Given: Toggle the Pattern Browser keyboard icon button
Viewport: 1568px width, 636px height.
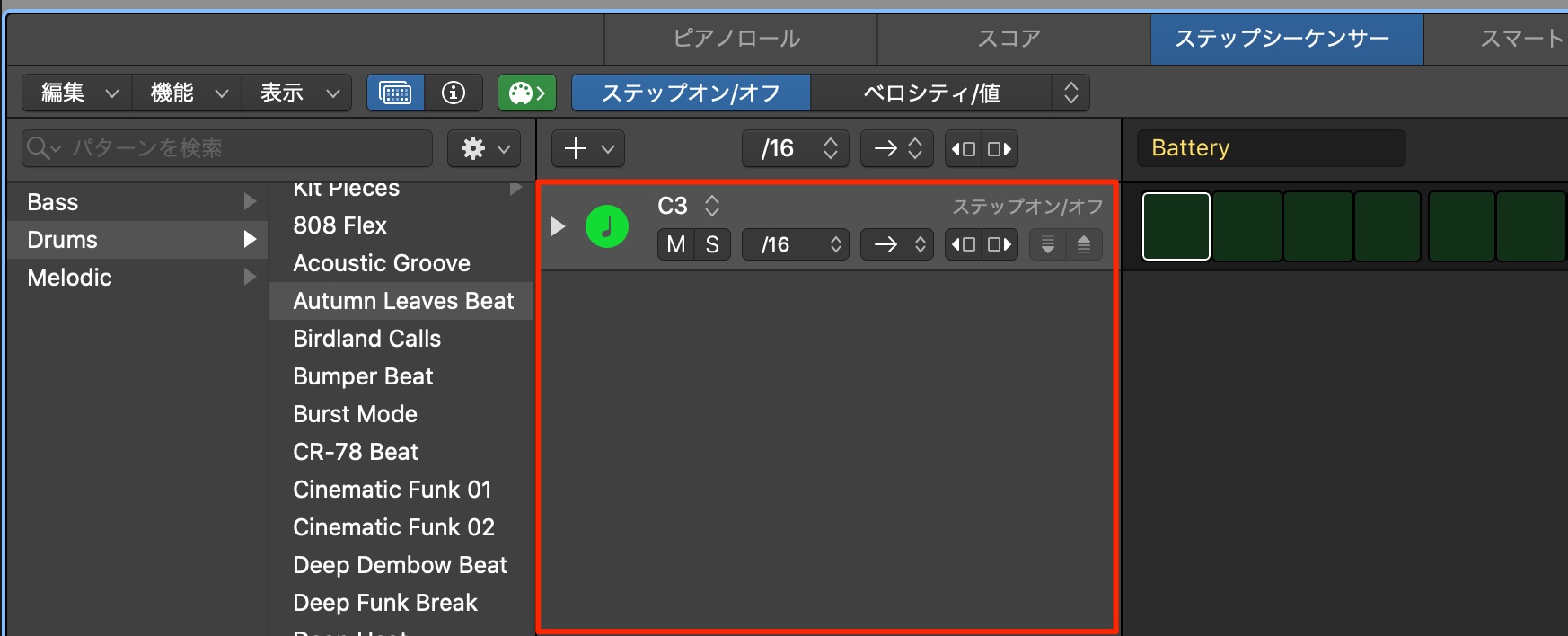Looking at the screenshot, I should click(395, 93).
